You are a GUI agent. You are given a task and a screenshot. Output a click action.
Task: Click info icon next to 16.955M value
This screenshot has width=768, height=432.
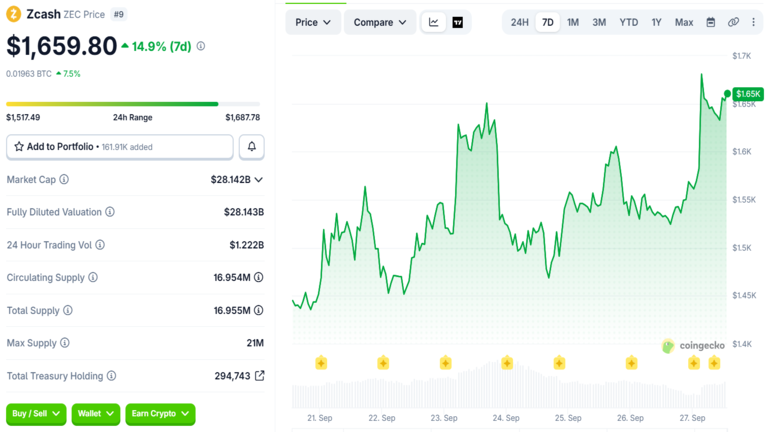tap(259, 310)
